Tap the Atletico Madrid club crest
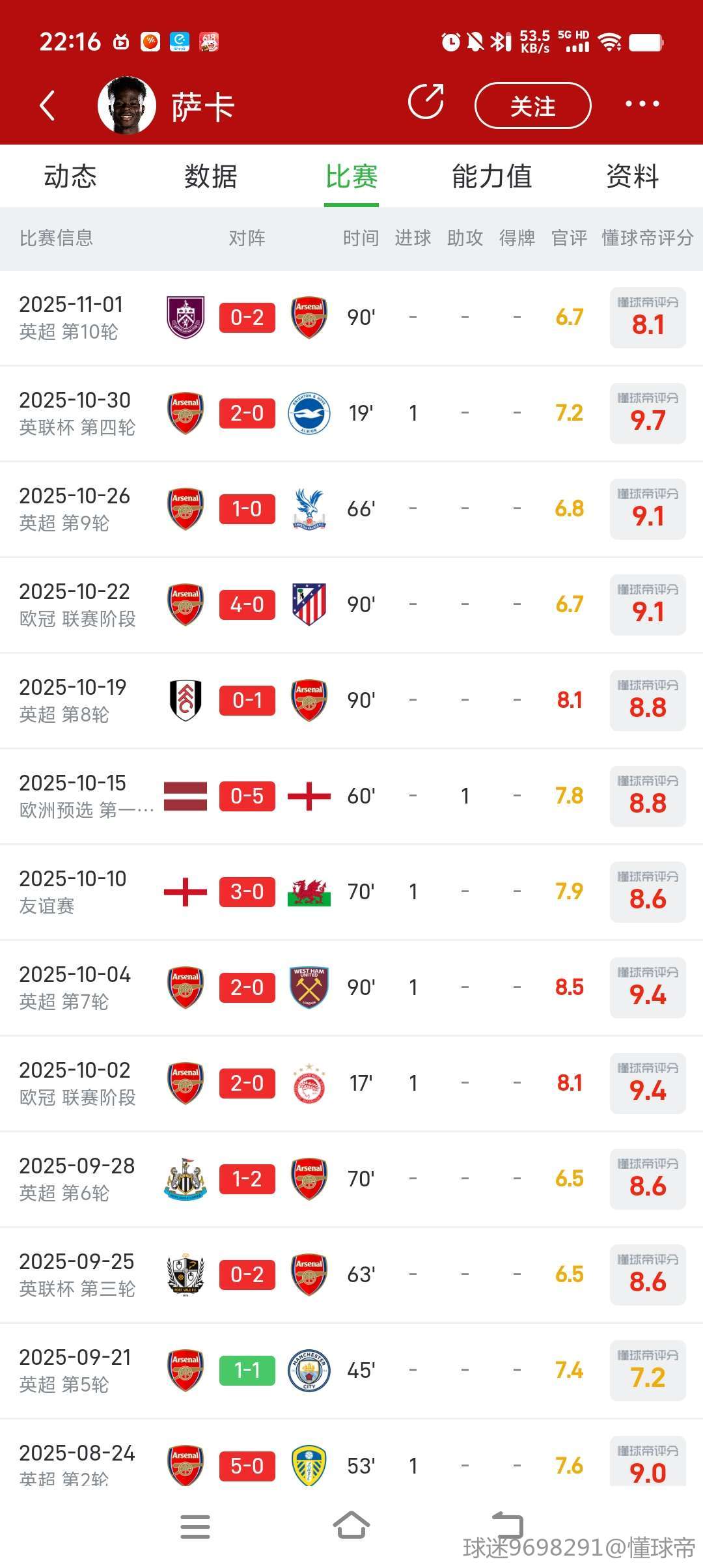 pyautogui.click(x=309, y=604)
